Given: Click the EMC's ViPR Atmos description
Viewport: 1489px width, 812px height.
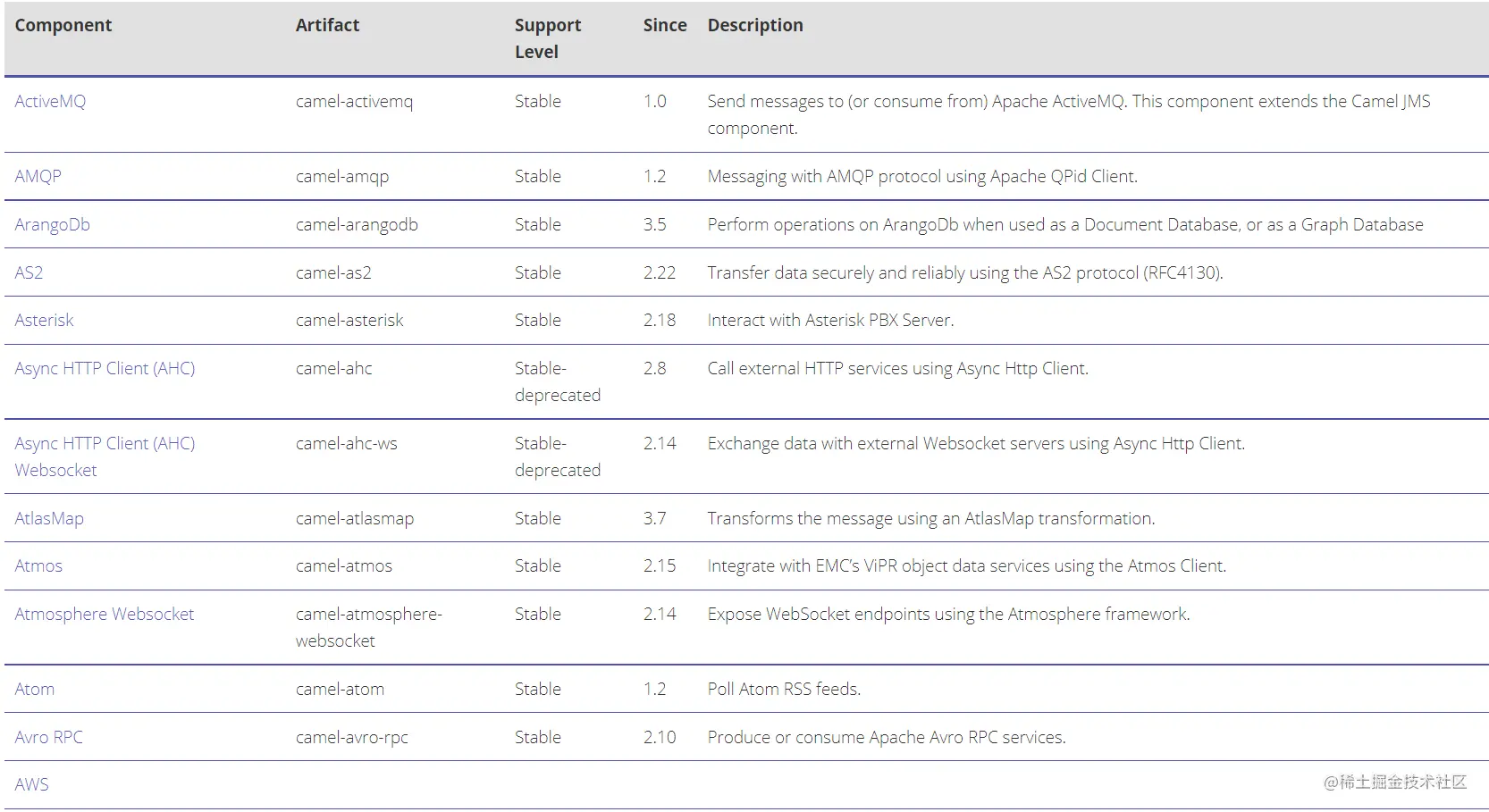Looking at the screenshot, I should tap(967, 565).
